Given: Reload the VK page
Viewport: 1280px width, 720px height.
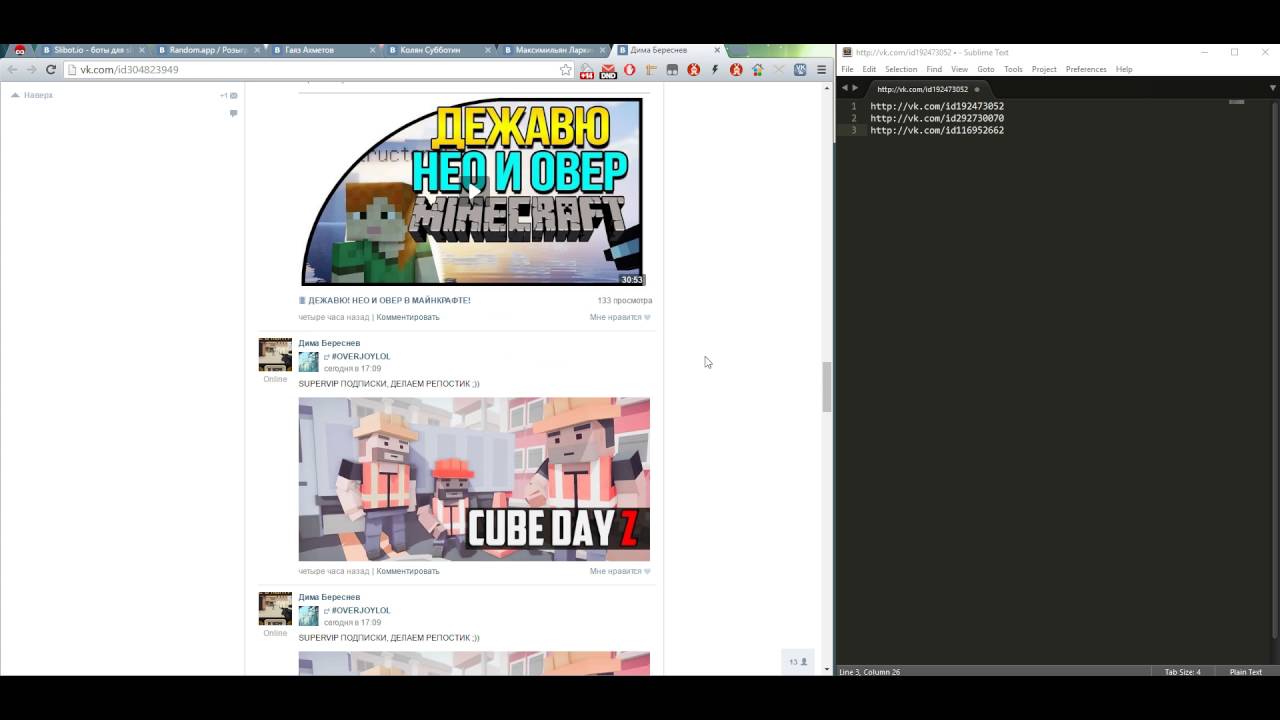Looking at the screenshot, I should [x=50, y=70].
